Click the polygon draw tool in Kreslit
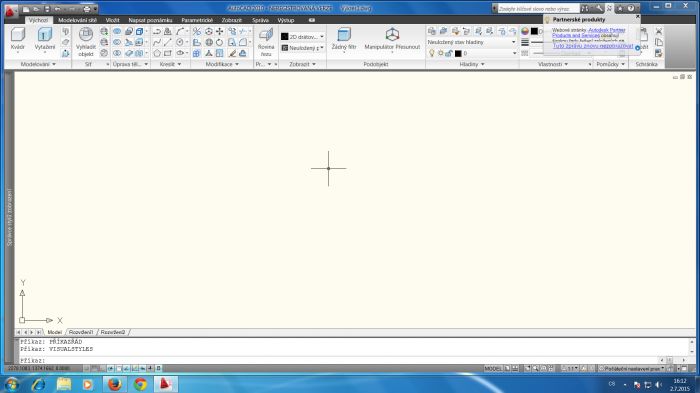 (157, 53)
